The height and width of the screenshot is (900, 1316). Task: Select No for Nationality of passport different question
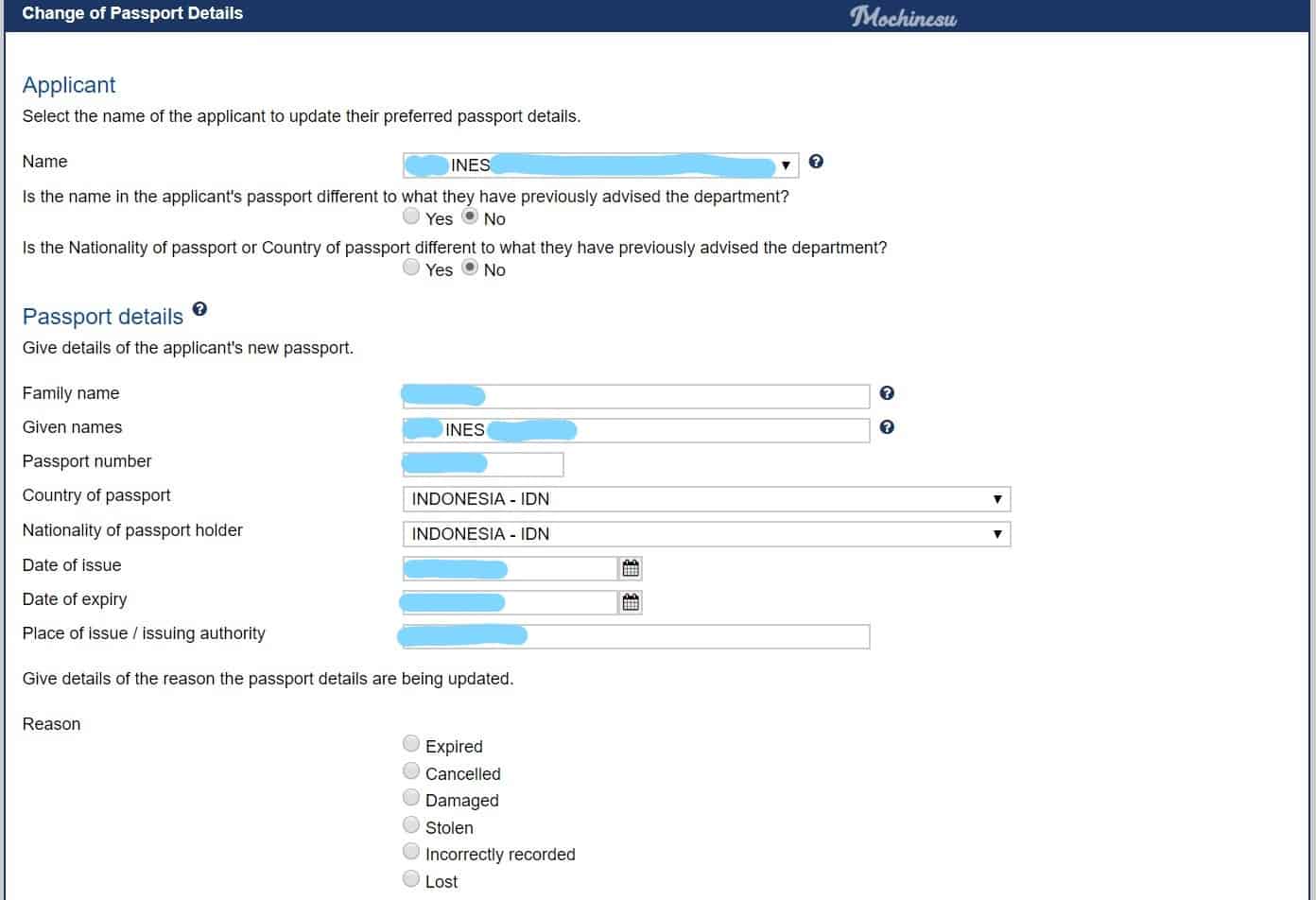coord(470,268)
